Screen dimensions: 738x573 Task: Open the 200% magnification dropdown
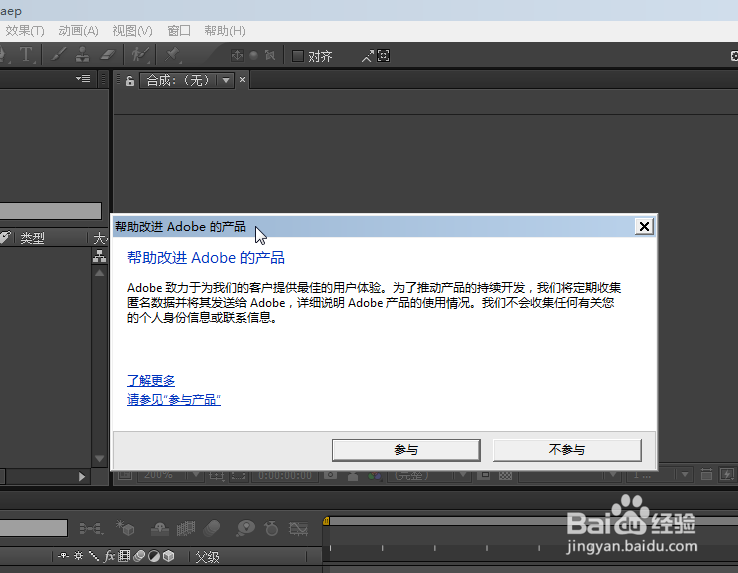tap(170, 475)
